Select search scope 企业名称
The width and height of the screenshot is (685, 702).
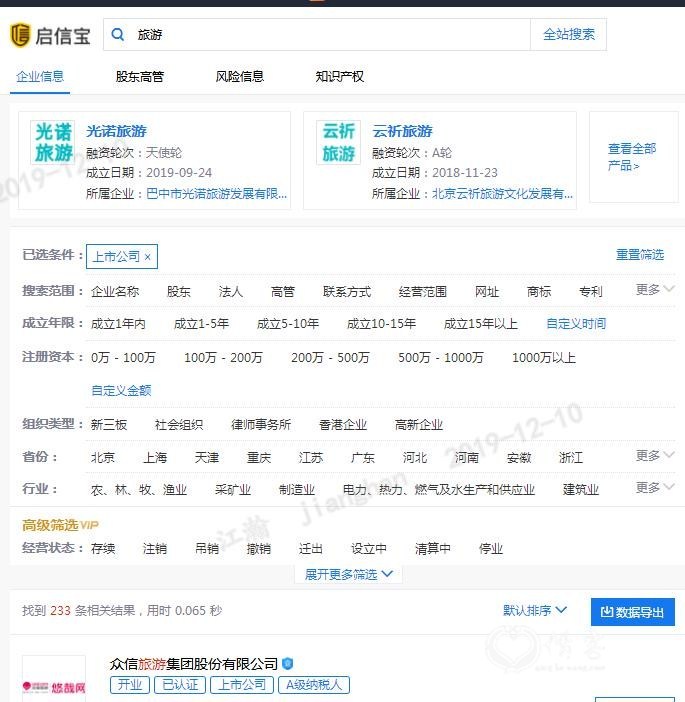click(115, 291)
